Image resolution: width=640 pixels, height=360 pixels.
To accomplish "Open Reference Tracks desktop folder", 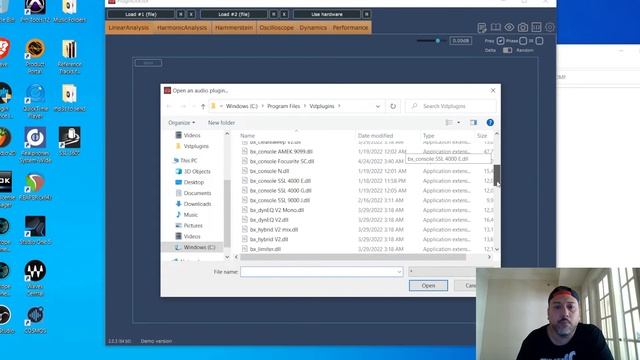I will pos(69,56).
